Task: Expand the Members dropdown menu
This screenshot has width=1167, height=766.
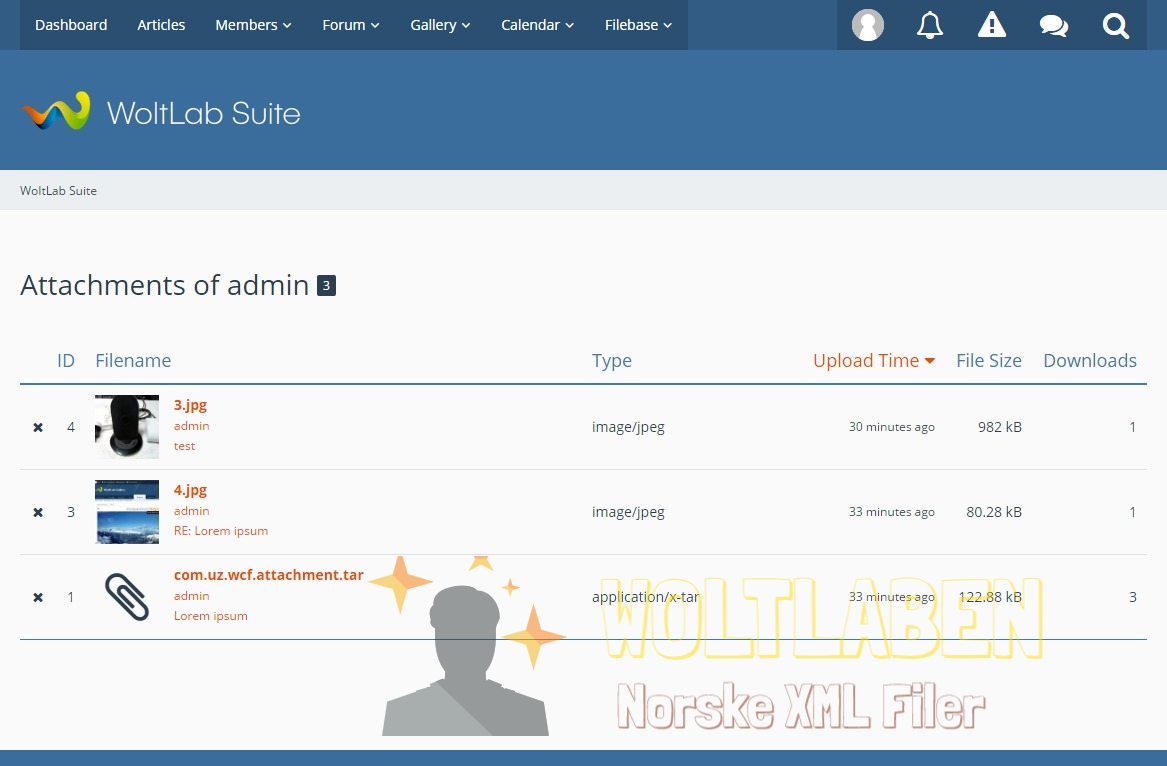Action: pos(253,25)
